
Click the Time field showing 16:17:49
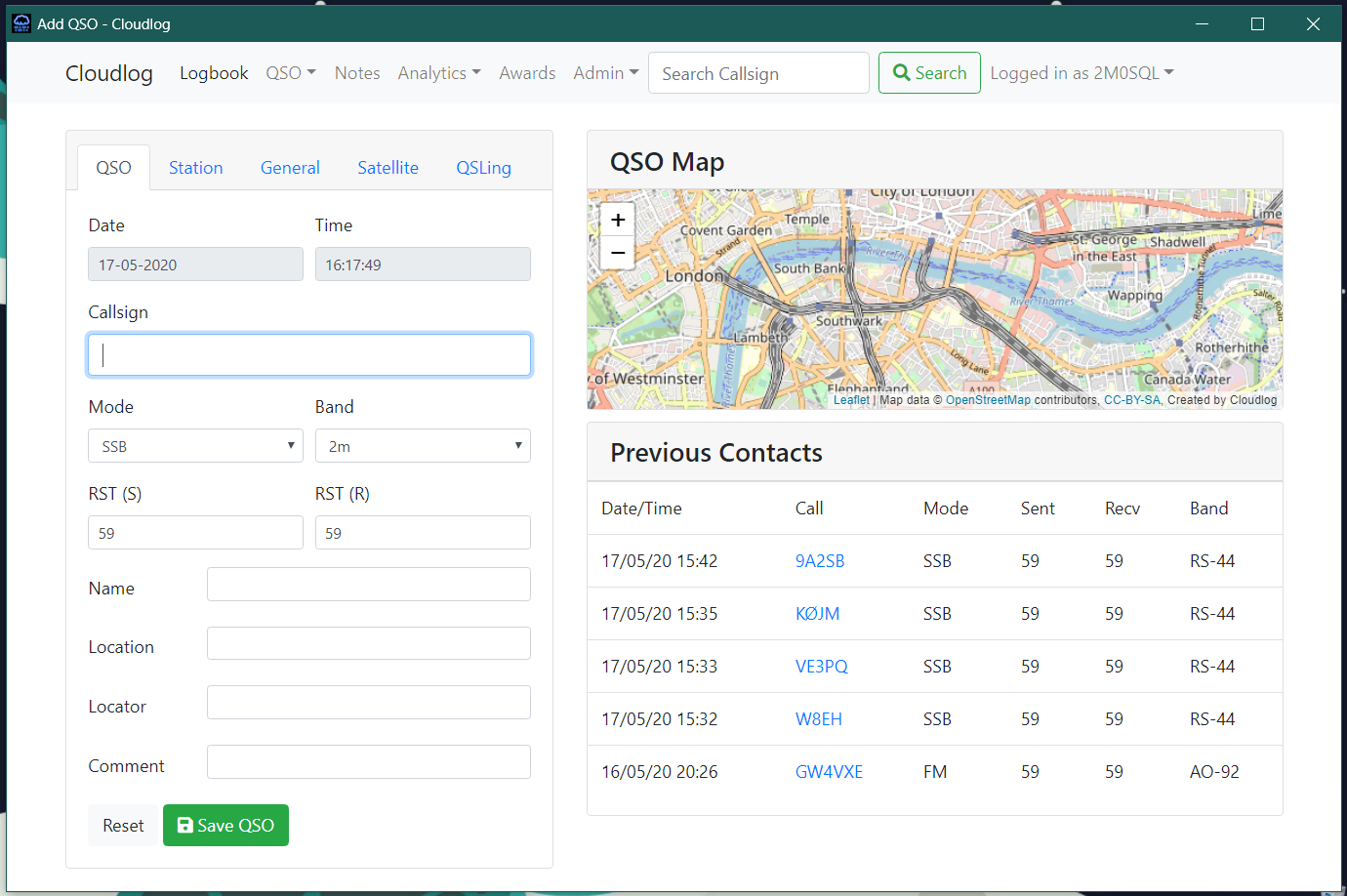pyautogui.click(x=423, y=265)
